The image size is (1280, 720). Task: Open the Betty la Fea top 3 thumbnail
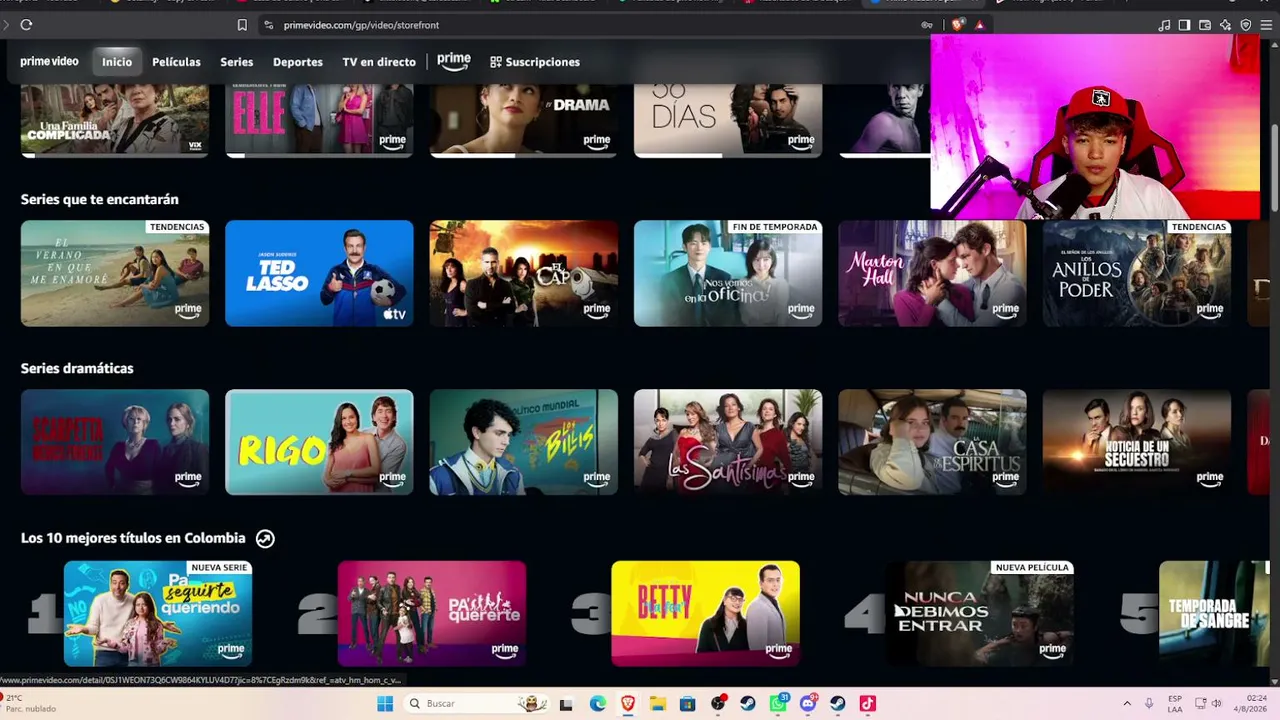coord(706,613)
